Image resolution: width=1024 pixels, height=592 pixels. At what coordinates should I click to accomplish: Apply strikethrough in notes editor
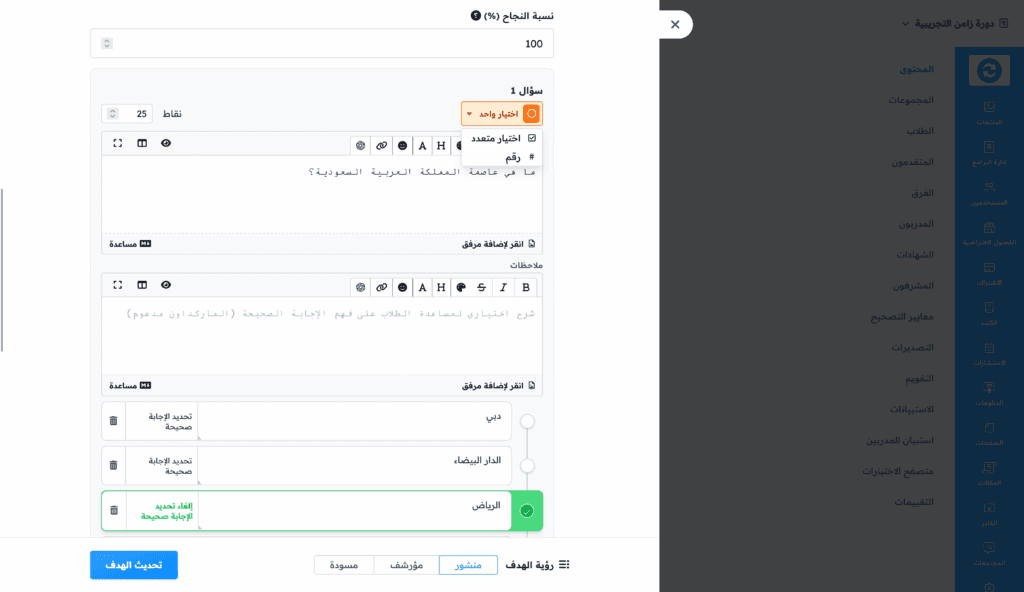pos(481,288)
